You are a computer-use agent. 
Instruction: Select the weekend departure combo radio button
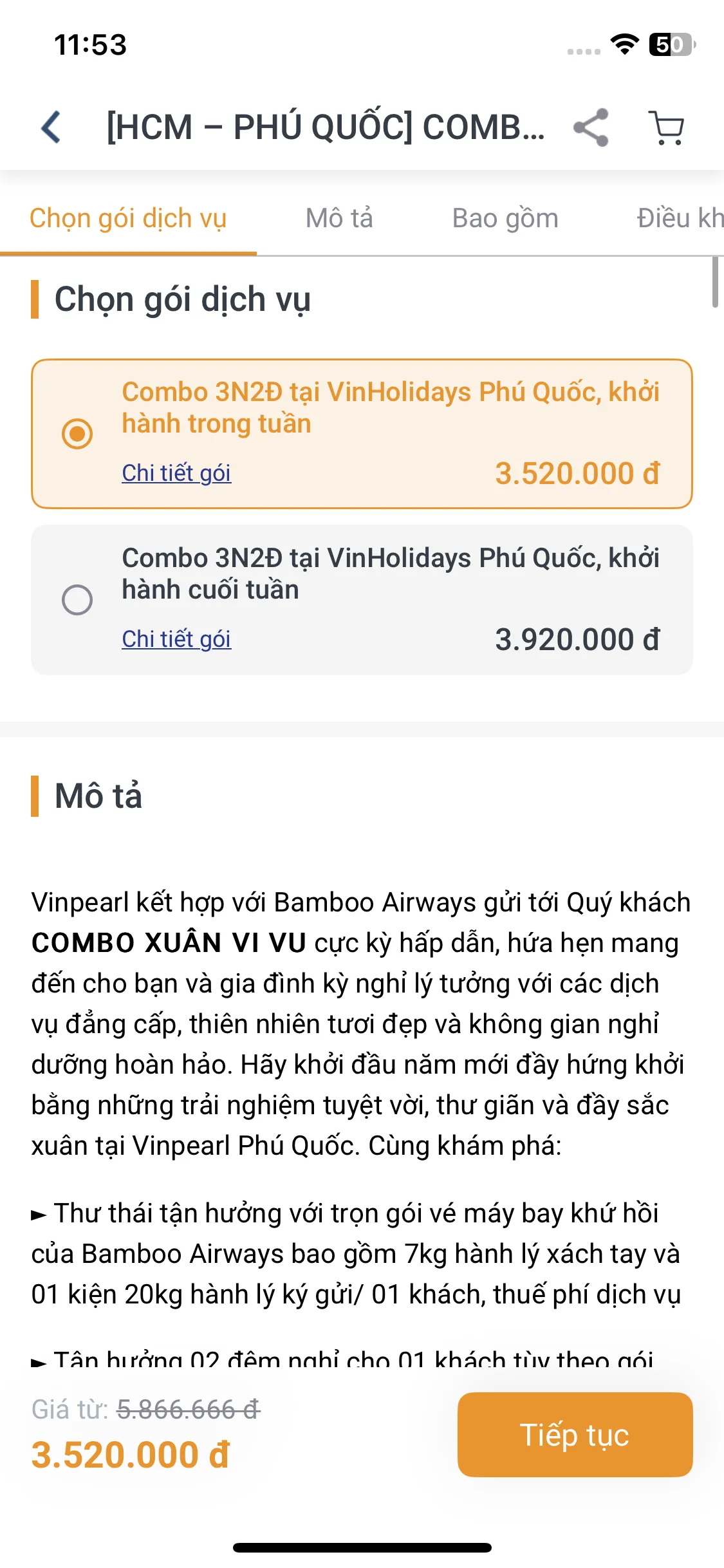77,600
